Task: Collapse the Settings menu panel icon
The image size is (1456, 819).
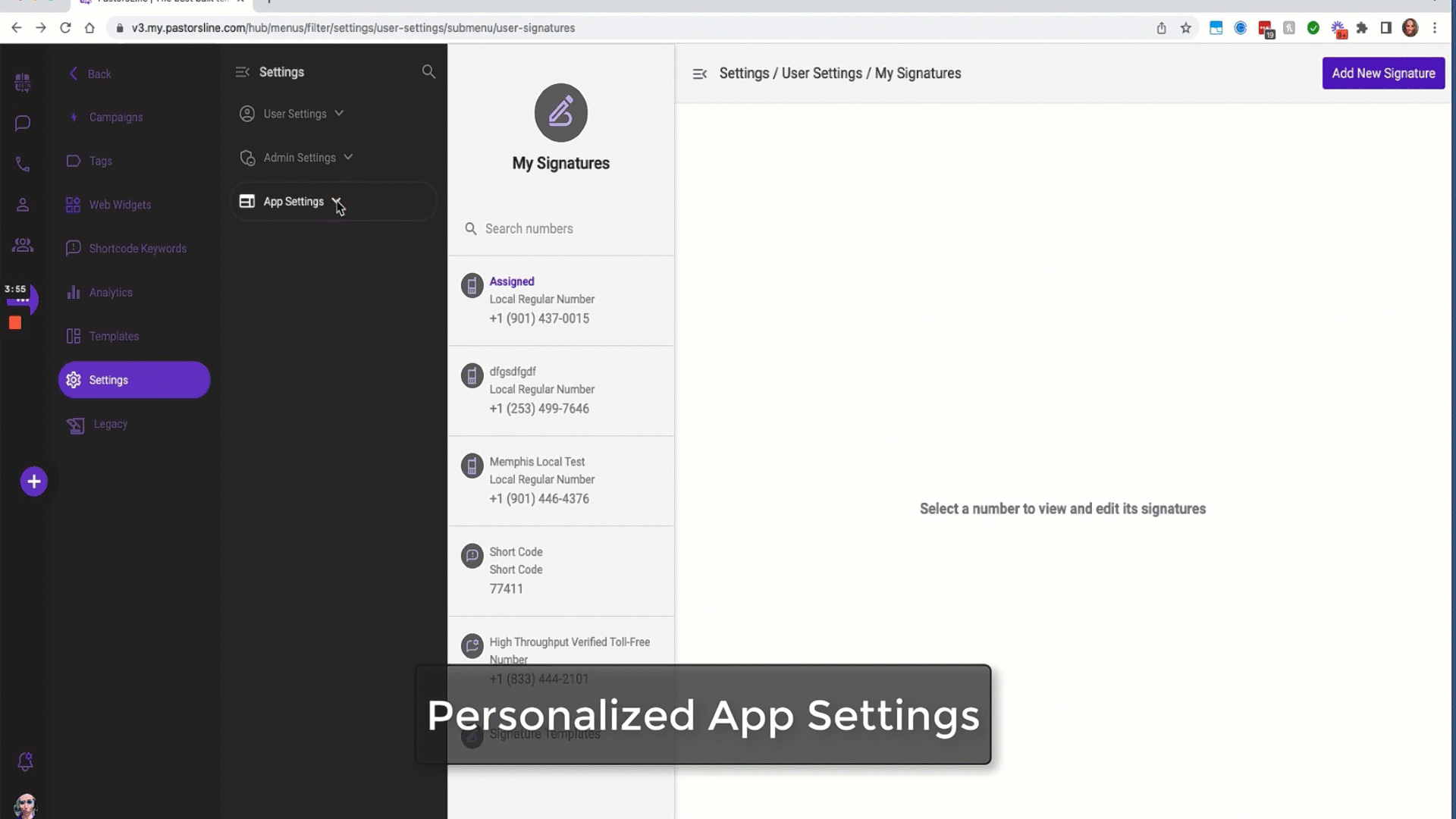Action: coord(243,72)
